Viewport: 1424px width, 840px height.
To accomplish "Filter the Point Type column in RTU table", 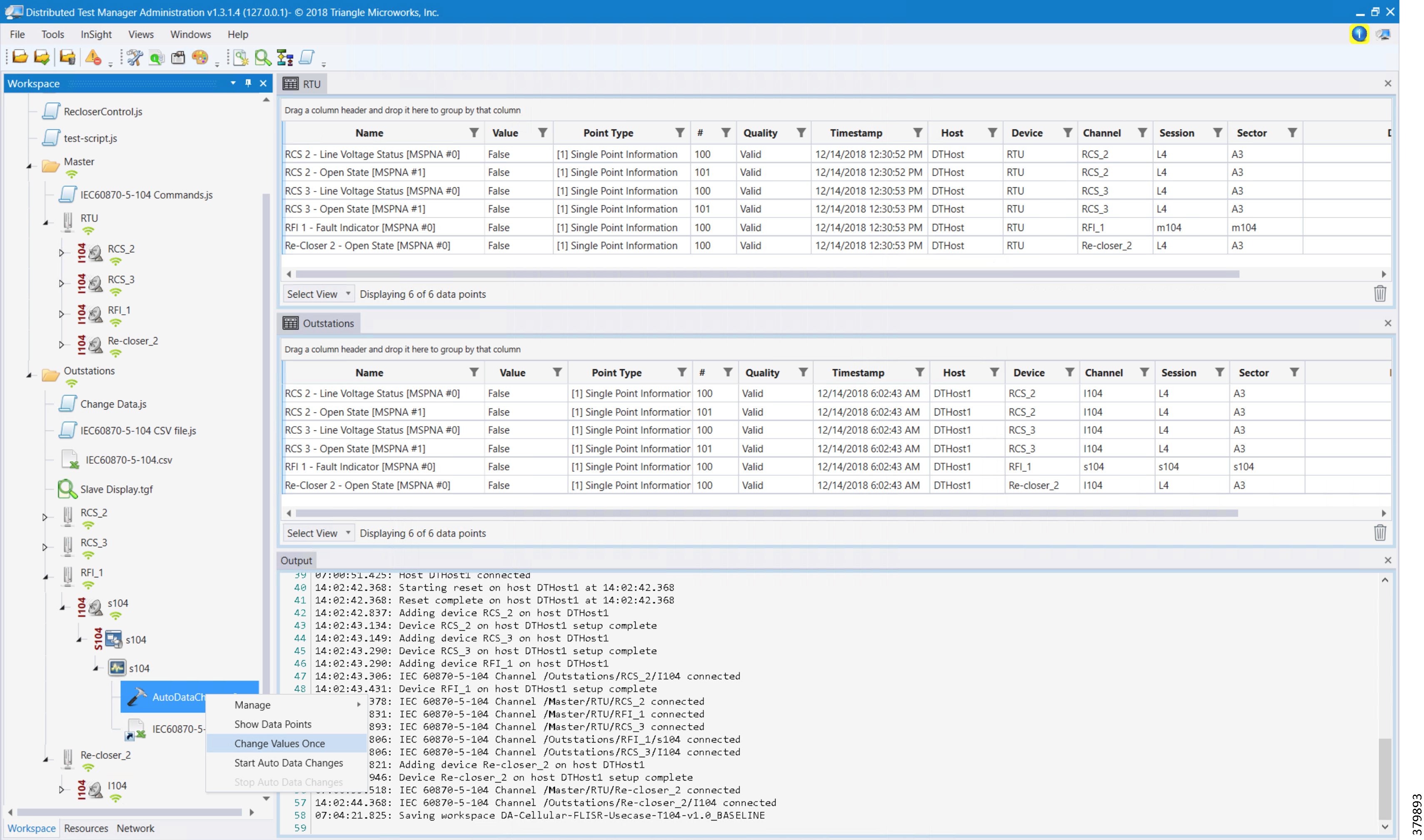I will [x=680, y=132].
